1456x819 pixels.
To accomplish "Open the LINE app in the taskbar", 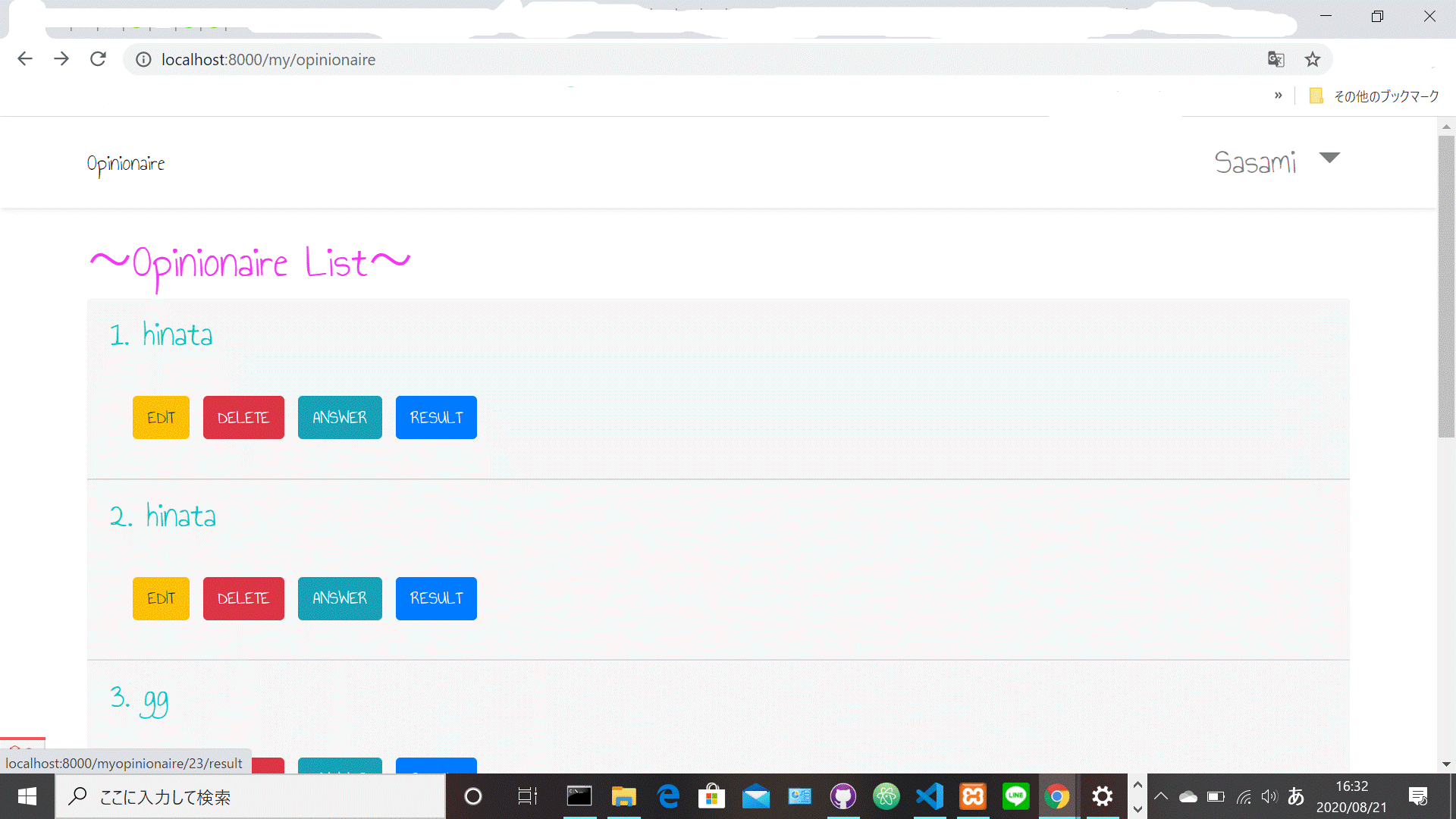I will 1015,796.
